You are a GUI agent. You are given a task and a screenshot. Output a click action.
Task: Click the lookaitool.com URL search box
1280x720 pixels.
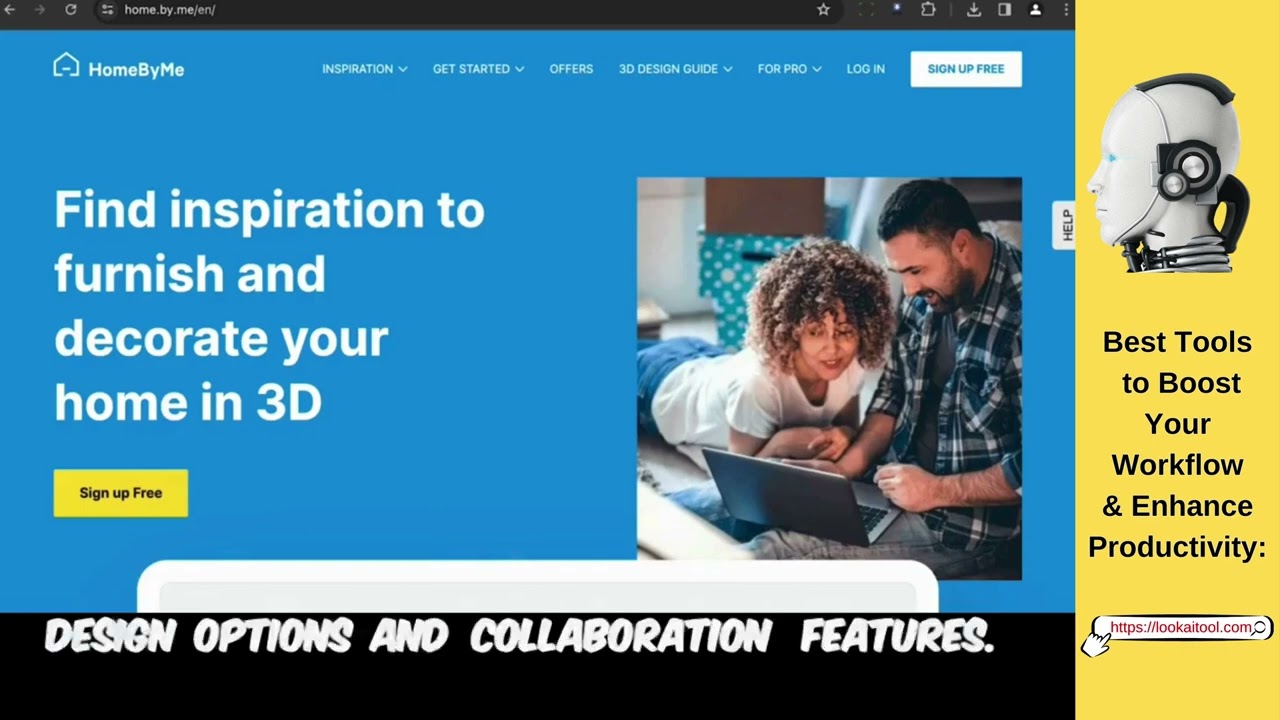[x=1181, y=628]
